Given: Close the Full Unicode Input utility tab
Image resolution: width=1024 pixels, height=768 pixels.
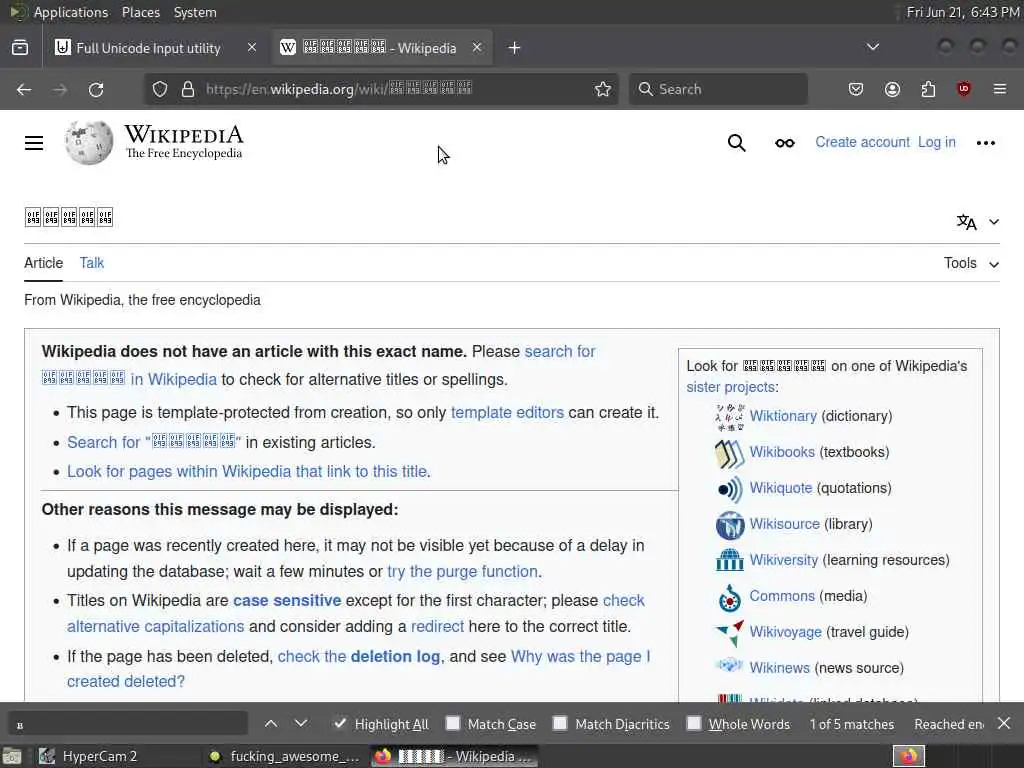Looking at the screenshot, I should (251, 48).
